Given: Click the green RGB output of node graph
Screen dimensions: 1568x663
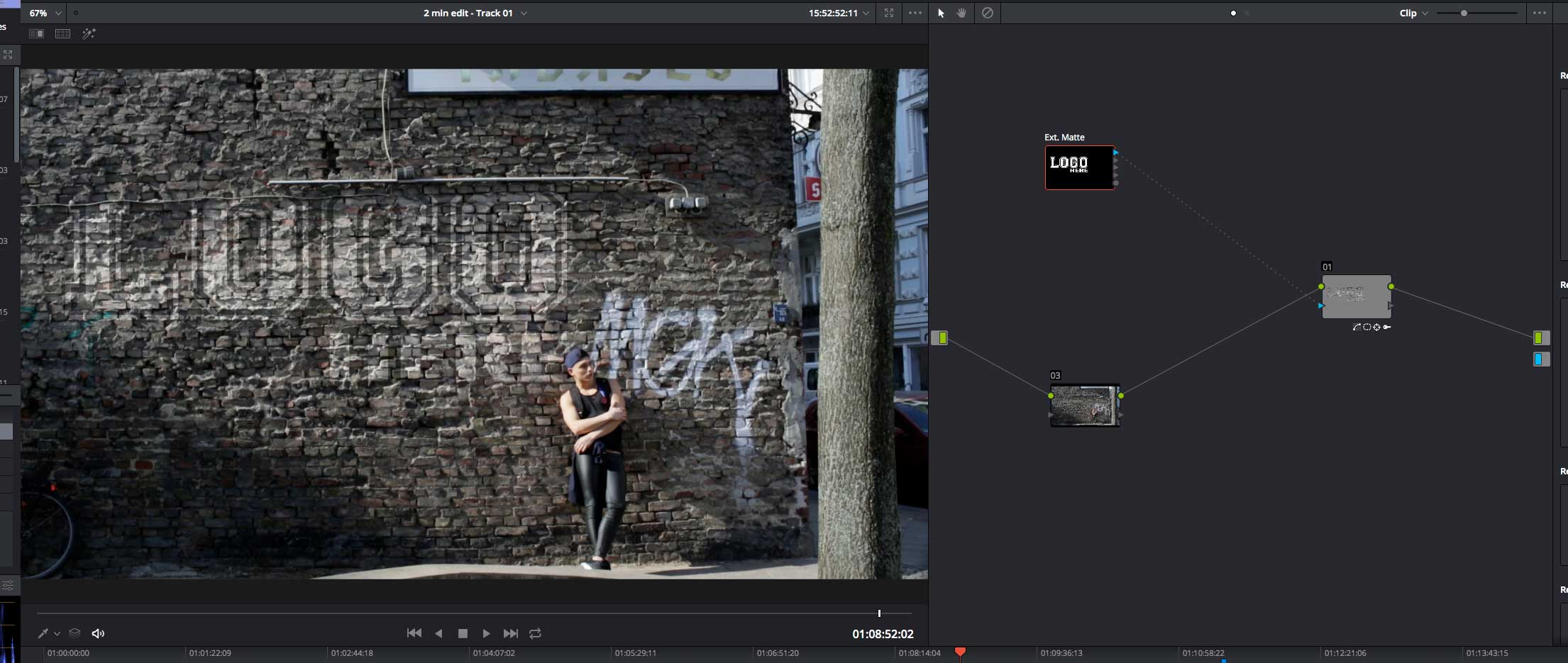Looking at the screenshot, I should pos(1540,338).
